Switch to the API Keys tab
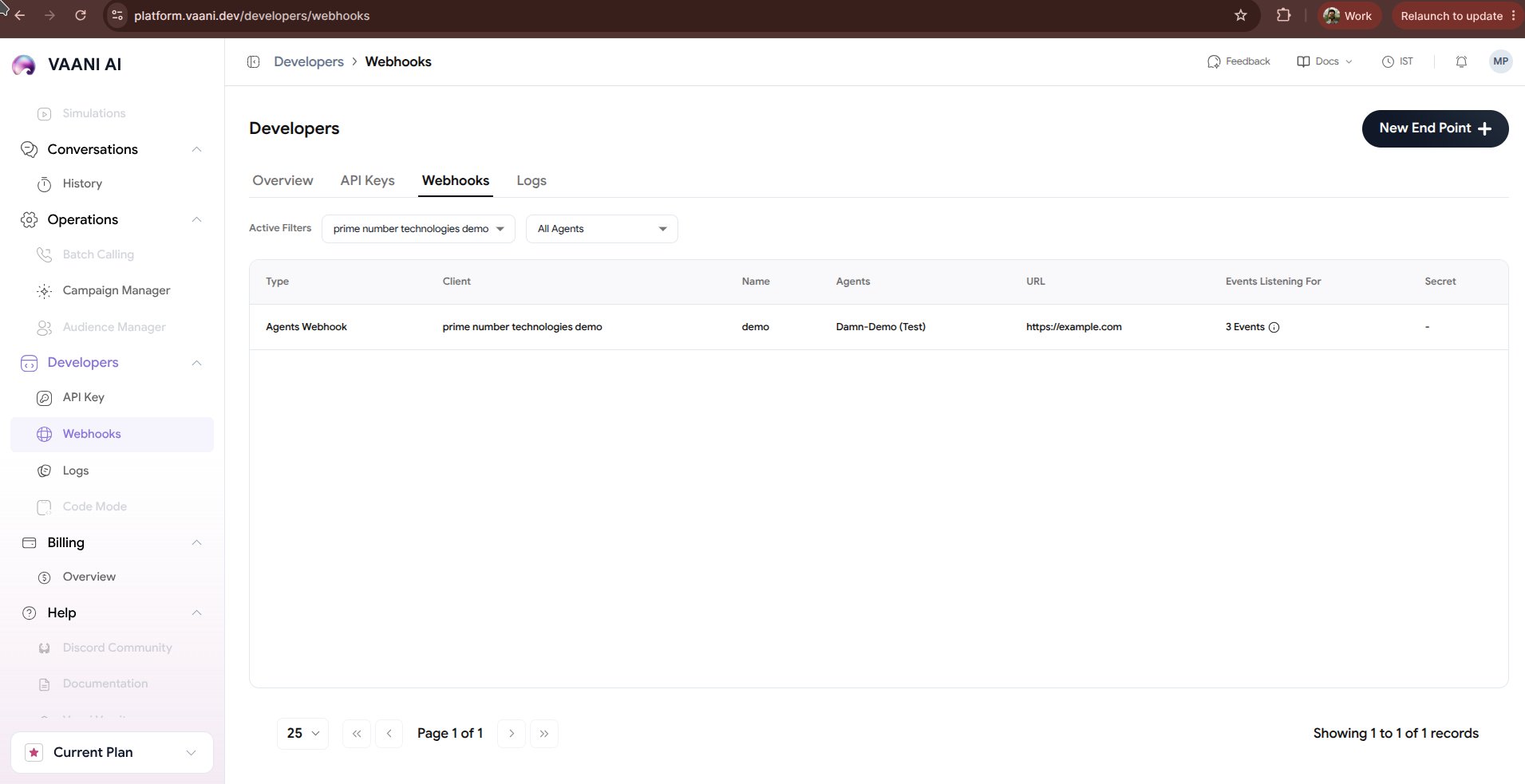The image size is (1525, 784). click(367, 180)
